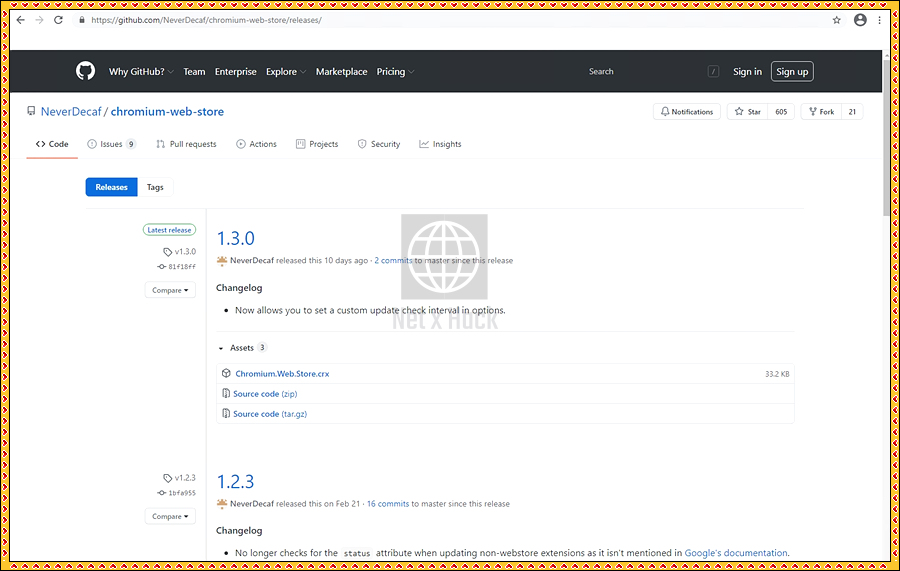Click the 81f18ff commit icon
The image size is (900, 571).
click(x=162, y=267)
